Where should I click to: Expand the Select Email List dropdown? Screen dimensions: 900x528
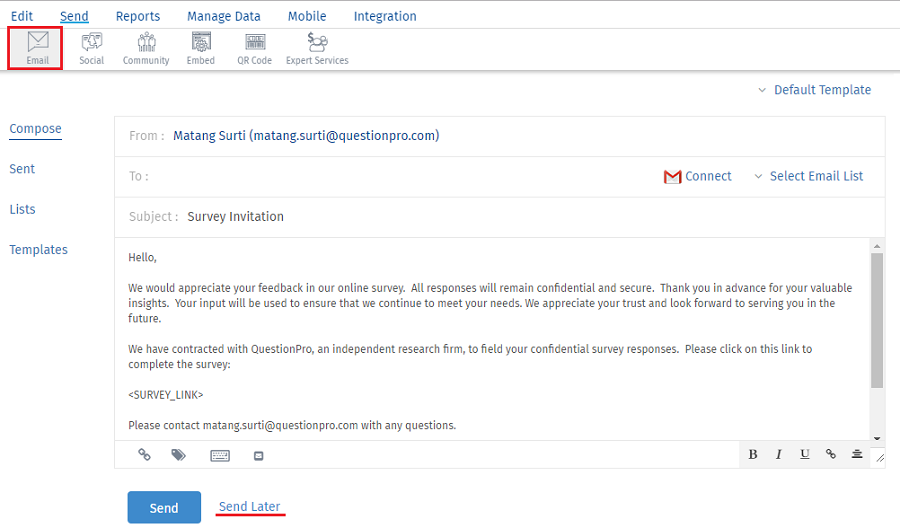[x=809, y=176]
